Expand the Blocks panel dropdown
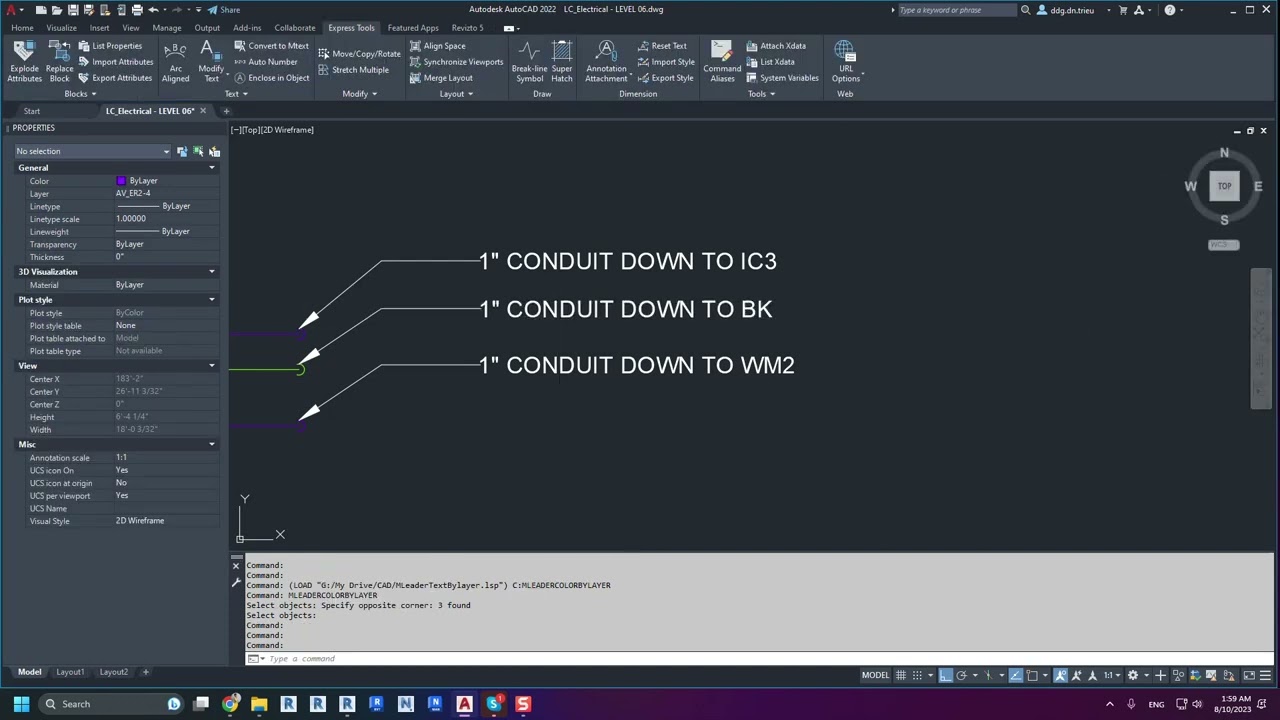This screenshot has height=720, width=1280. [x=80, y=94]
